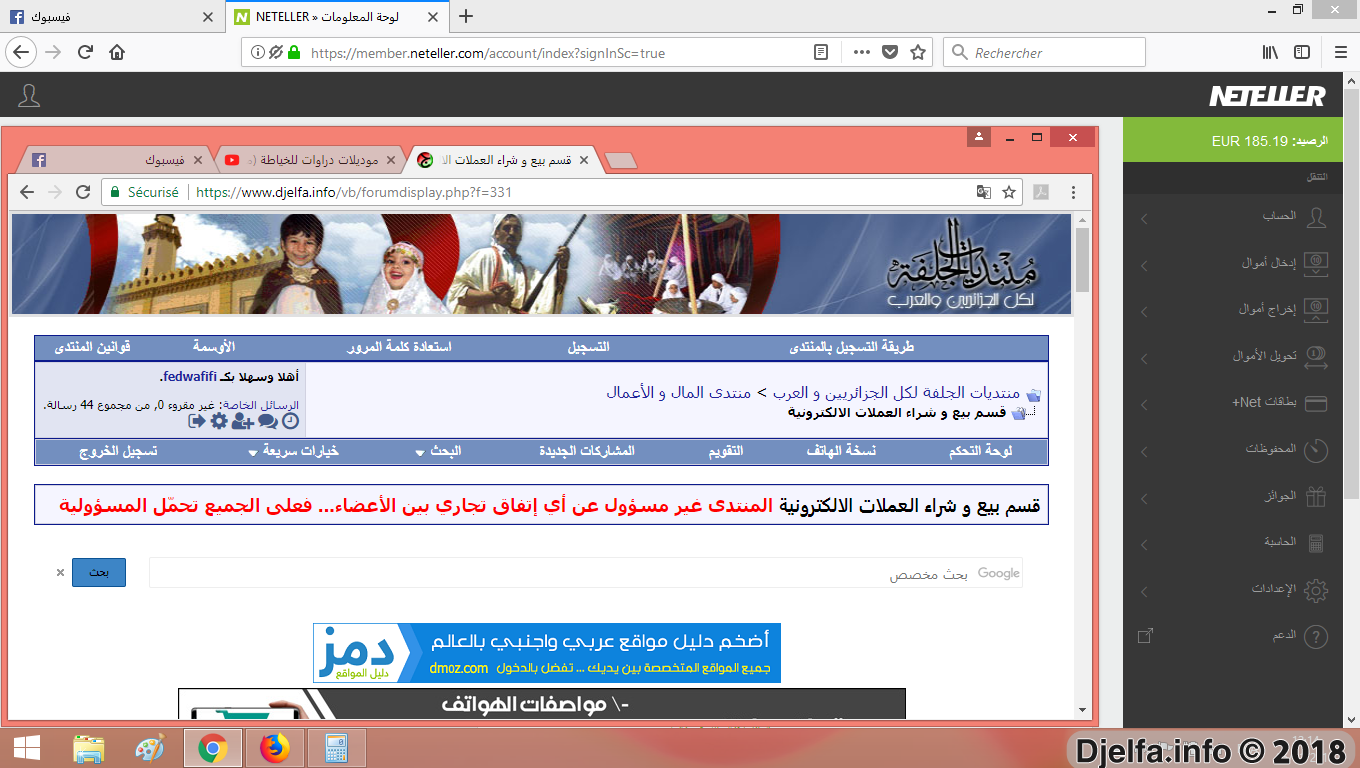This screenshot has height=768, width=1360.
Task: Click the NETELLER logo
Action: 1267,96
